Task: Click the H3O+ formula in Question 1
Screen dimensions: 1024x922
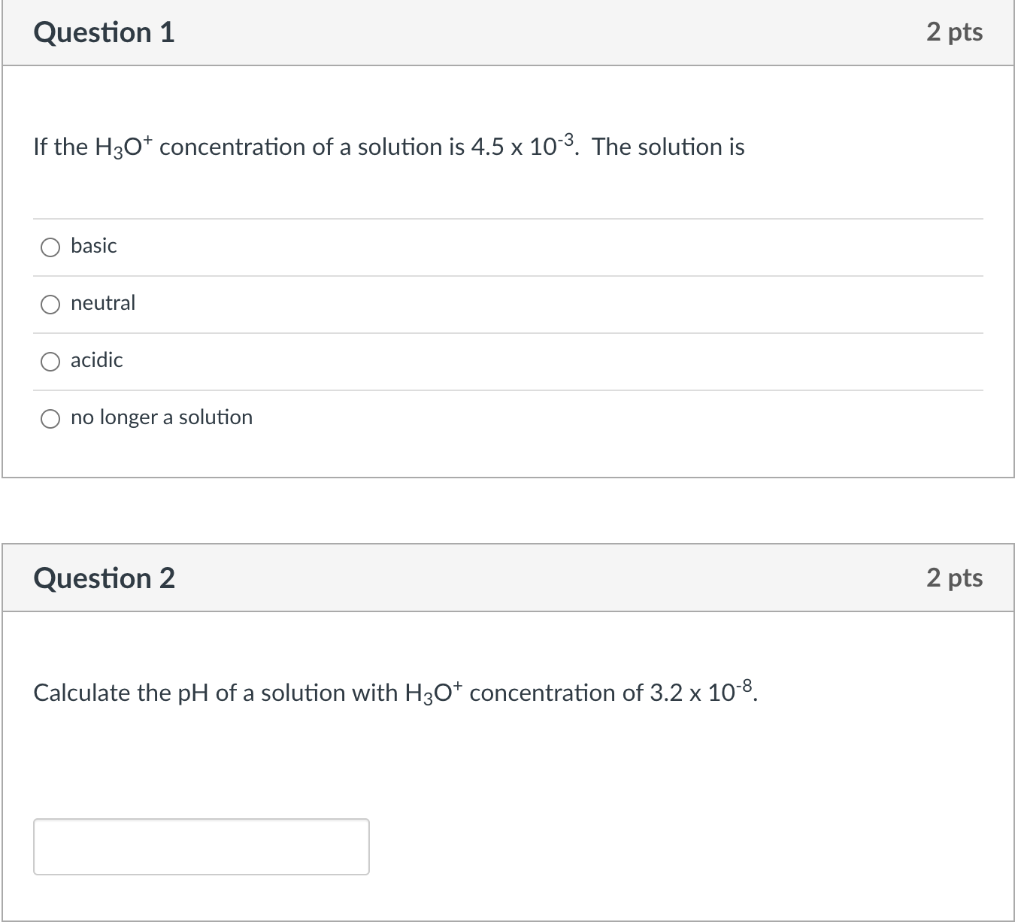Action: tap(123, 148)
